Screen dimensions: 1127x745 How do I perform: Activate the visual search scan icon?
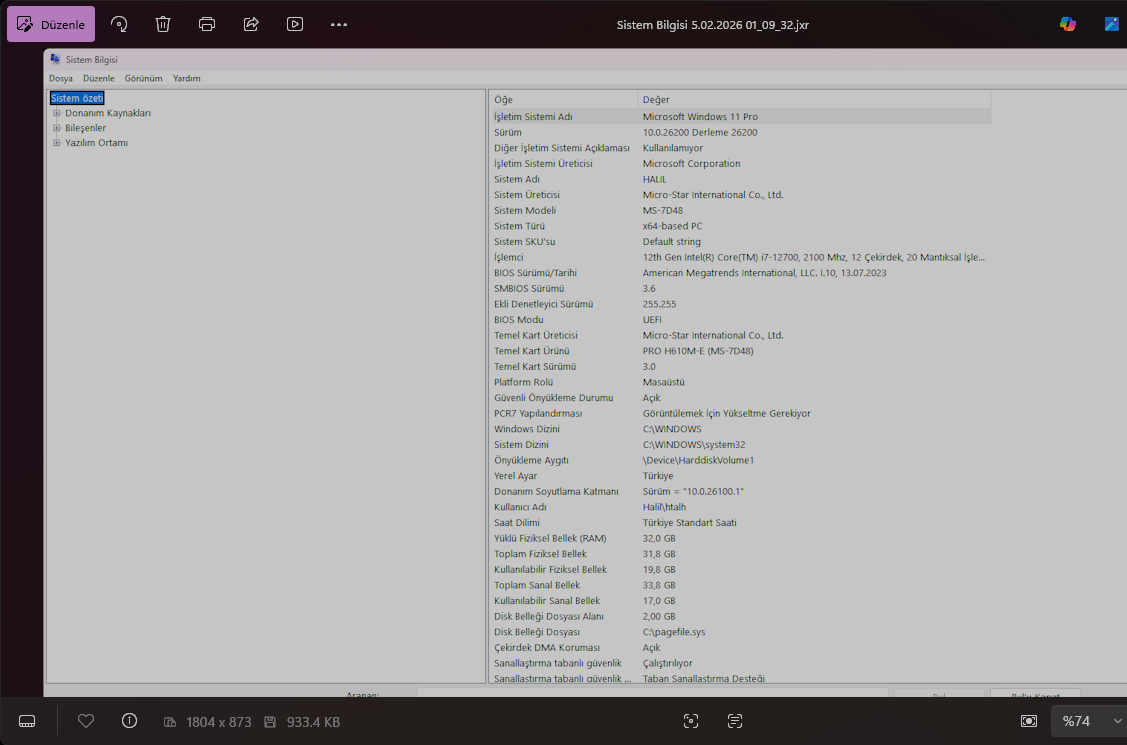(691, 721)
